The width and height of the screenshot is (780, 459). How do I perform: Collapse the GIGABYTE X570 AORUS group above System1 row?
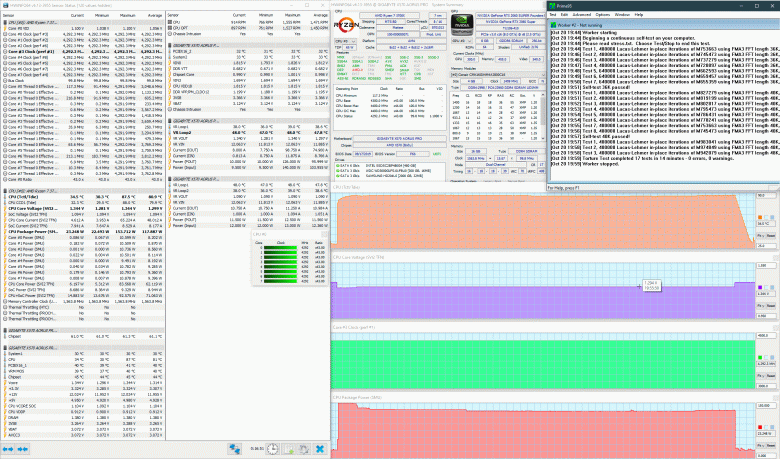click(82, 348)
